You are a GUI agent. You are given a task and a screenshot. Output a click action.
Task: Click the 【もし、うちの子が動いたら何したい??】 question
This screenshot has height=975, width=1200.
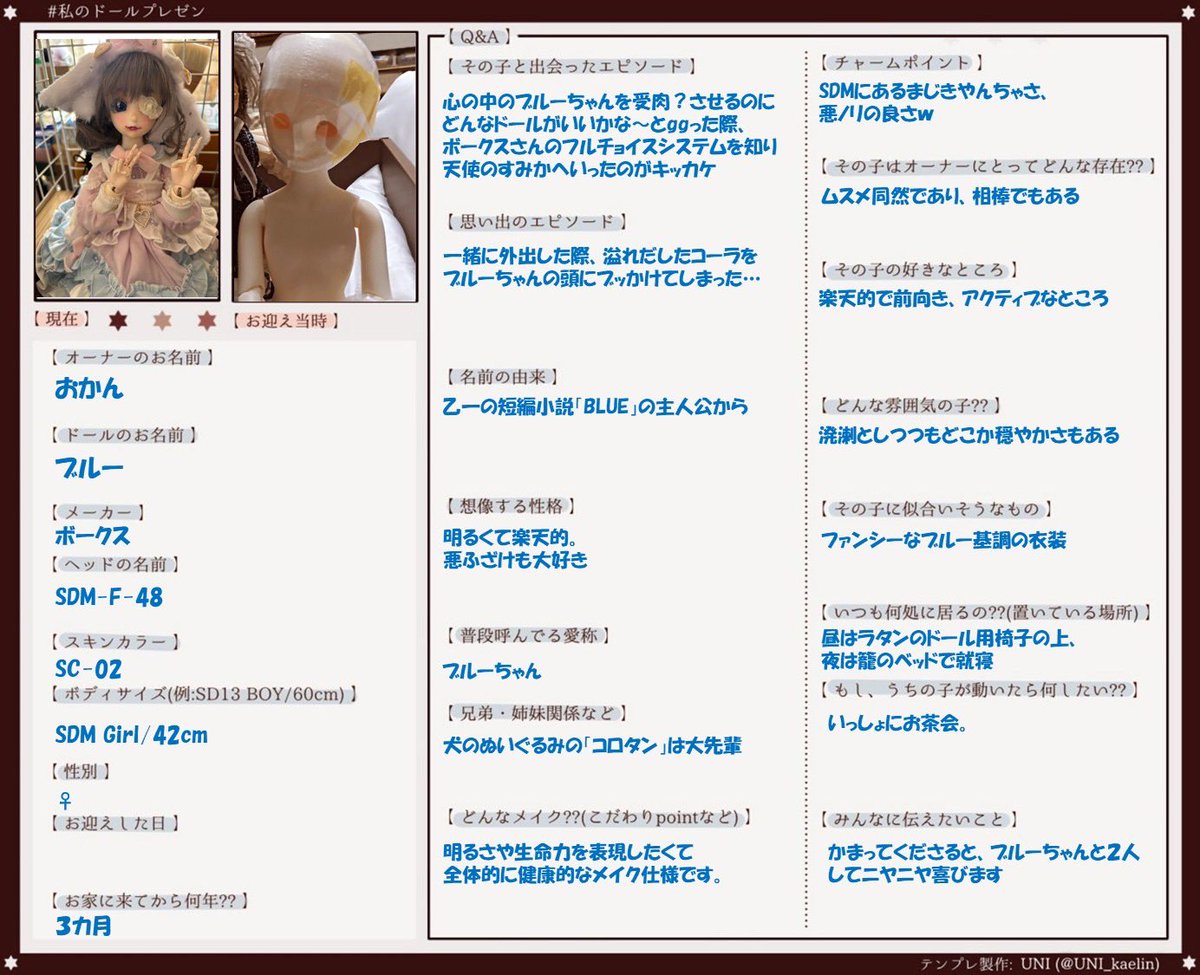click(979, 689)
